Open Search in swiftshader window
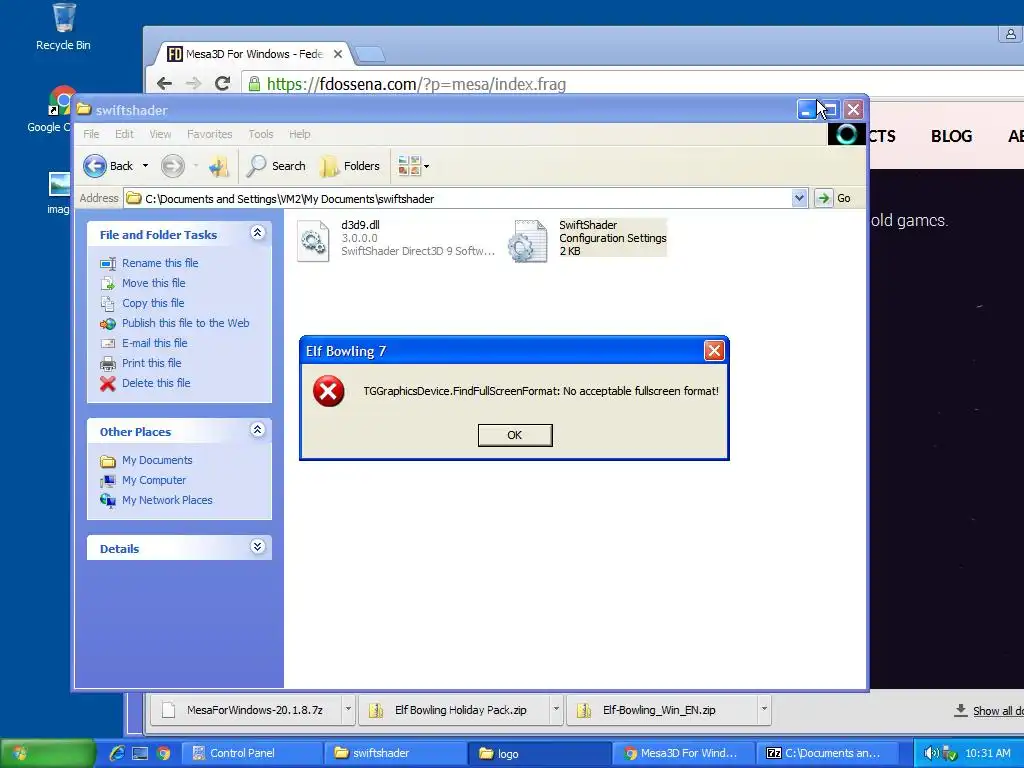Image resolution: width=1024 pixels, height=768 pixels. coord(276,166)
